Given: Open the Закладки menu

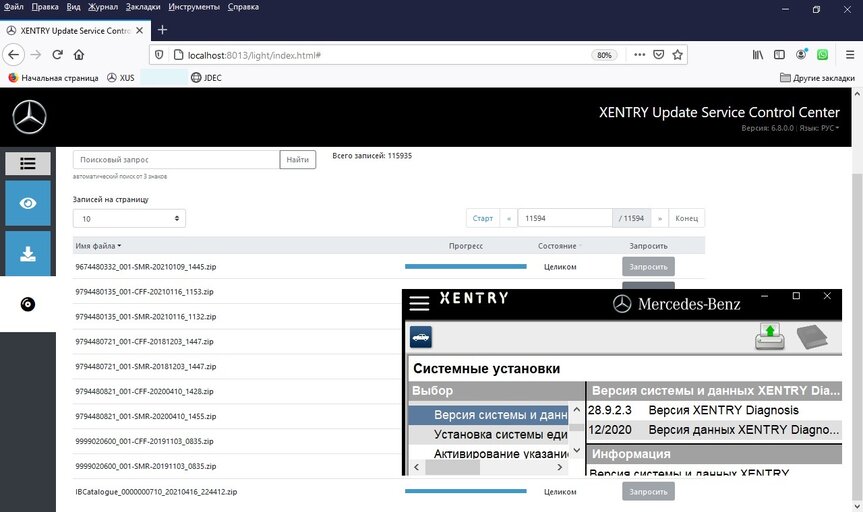Looking at the screenshot, I should (x=143, y=7).
